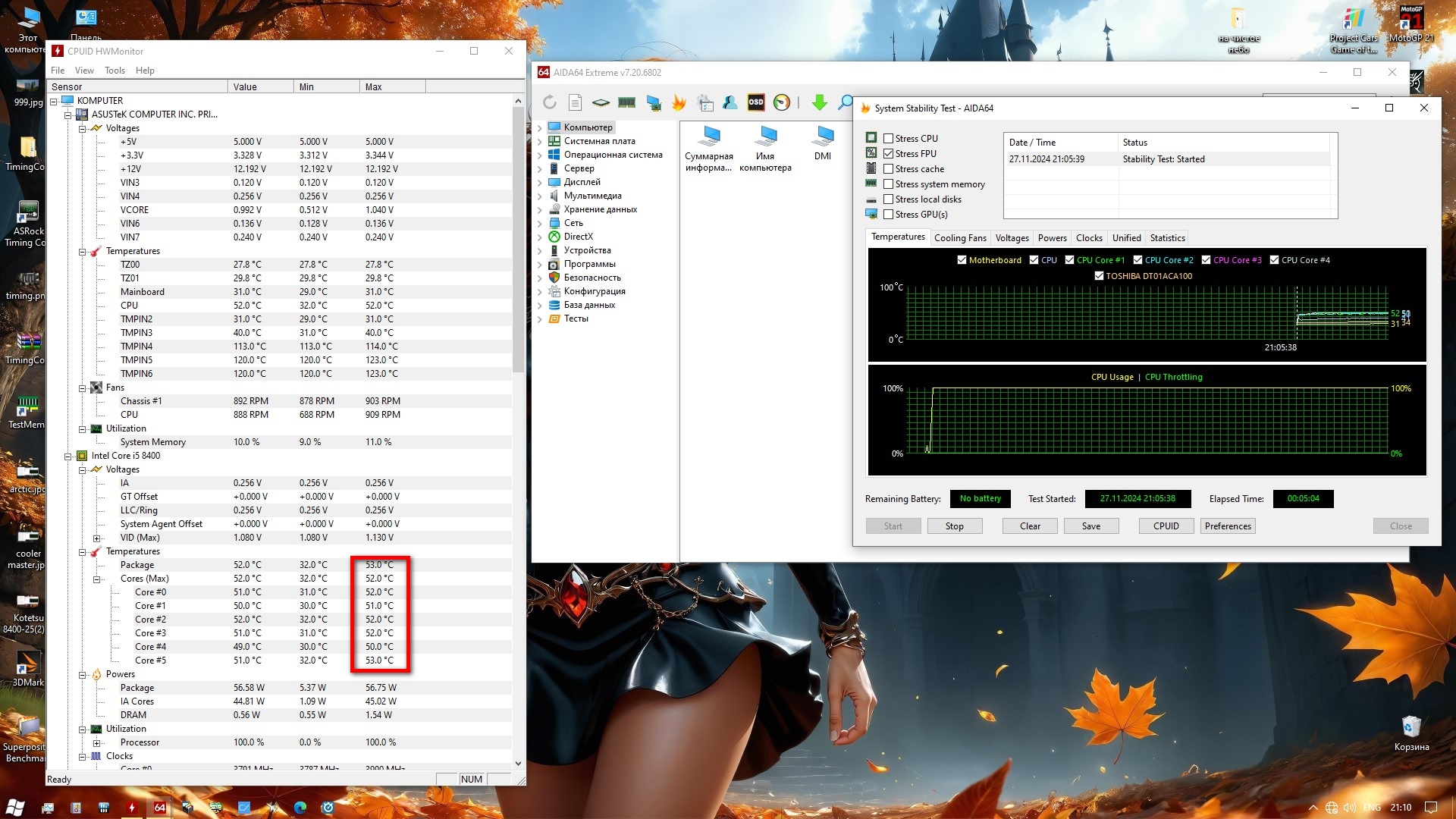Click the HWMonitor vertical scrollbar thumb
1456x819 pixels.
tap(518, 239)
